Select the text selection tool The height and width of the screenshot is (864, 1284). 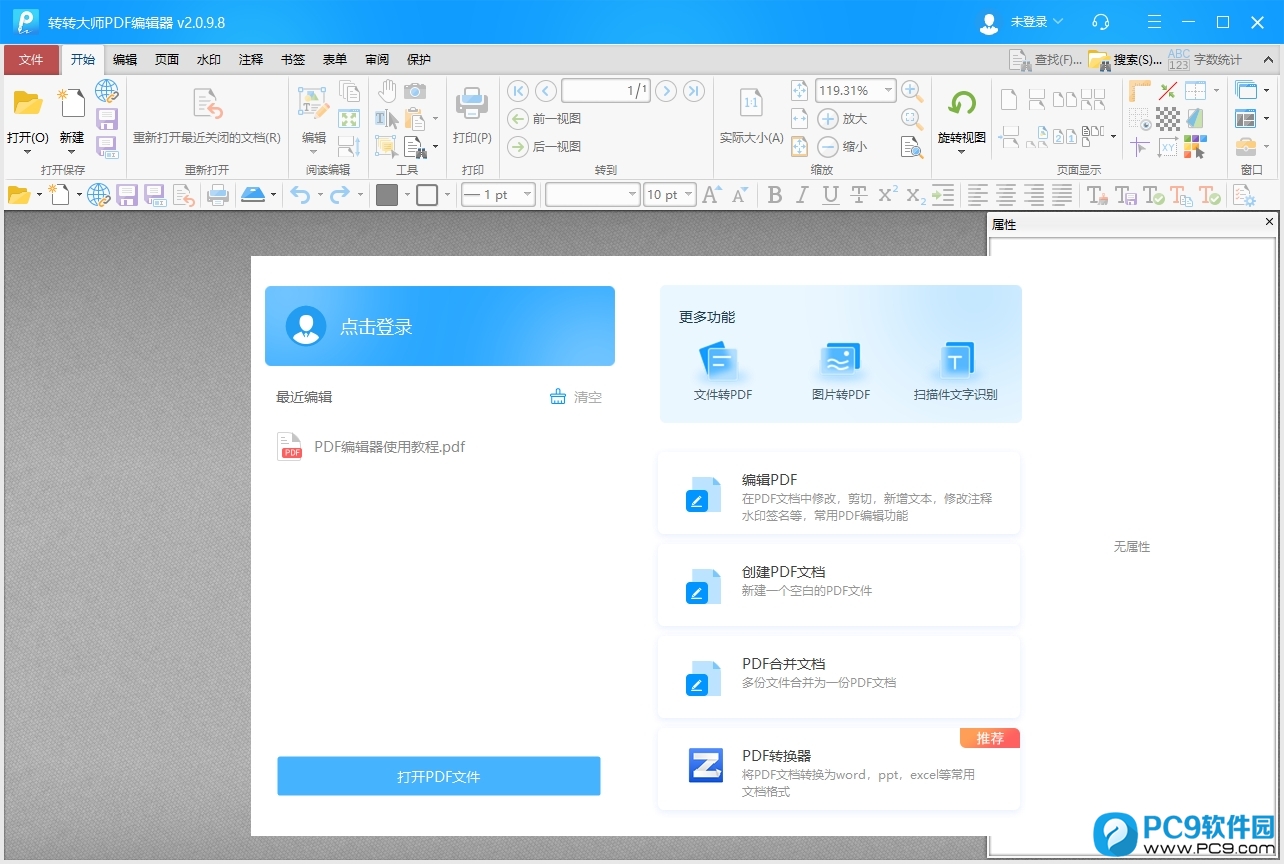click(387, 119)
